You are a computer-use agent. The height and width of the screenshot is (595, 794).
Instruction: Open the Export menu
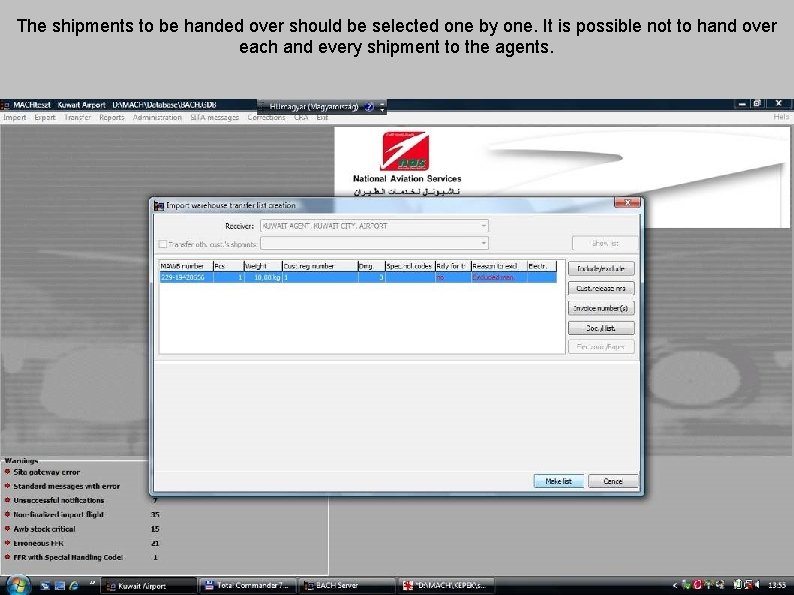(45, 117)
